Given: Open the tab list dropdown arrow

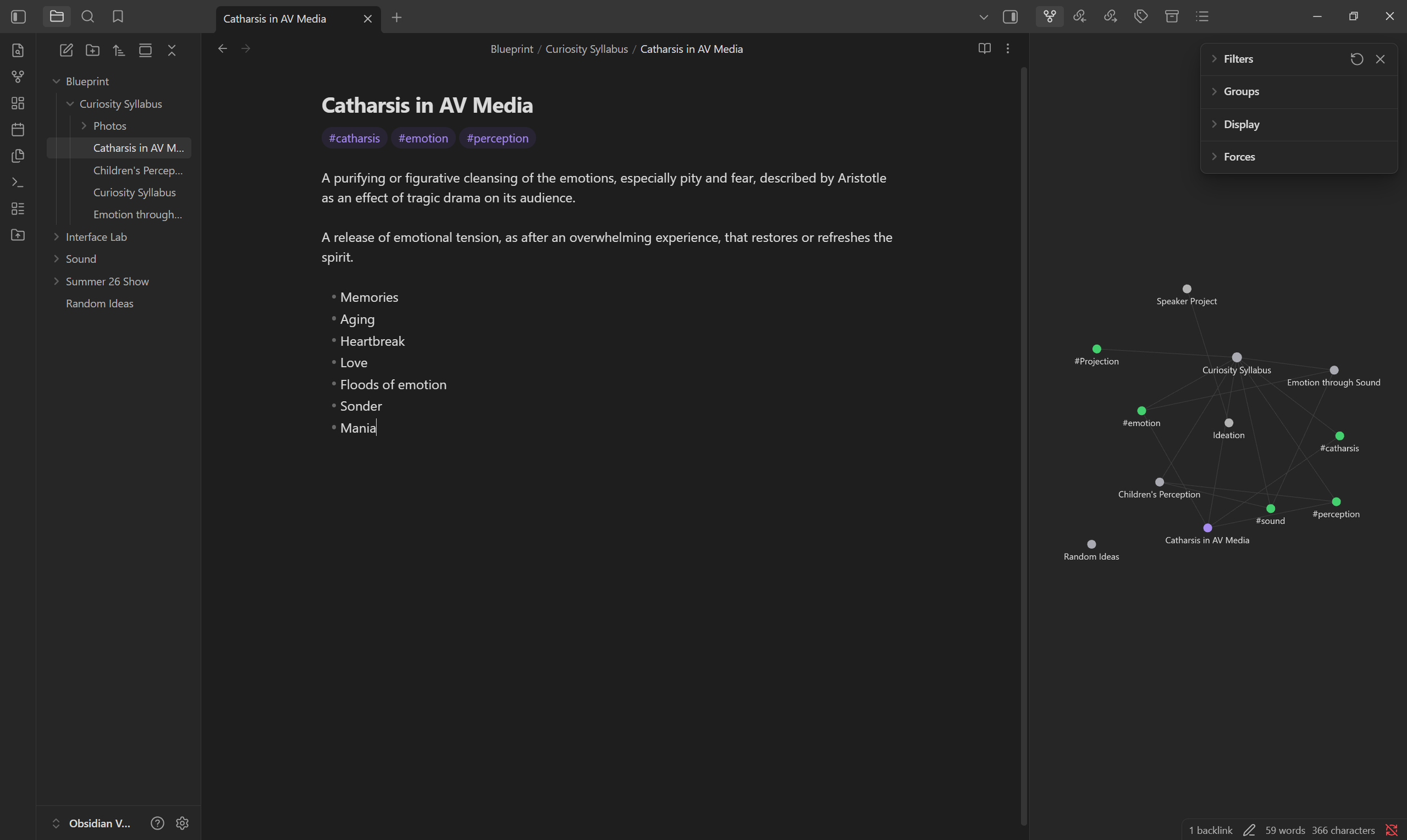Looking at the screenshot, I should (983, 17).
